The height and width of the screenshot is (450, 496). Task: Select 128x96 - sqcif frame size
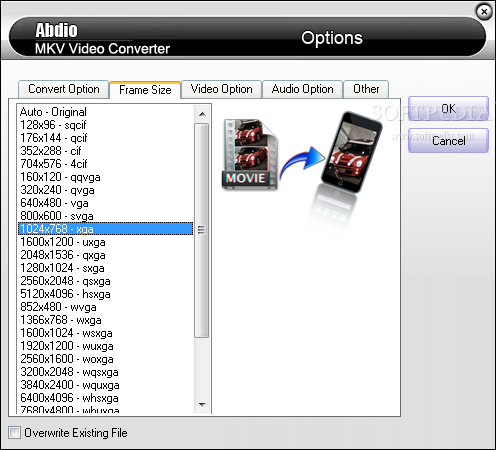(x=105, y=125)
